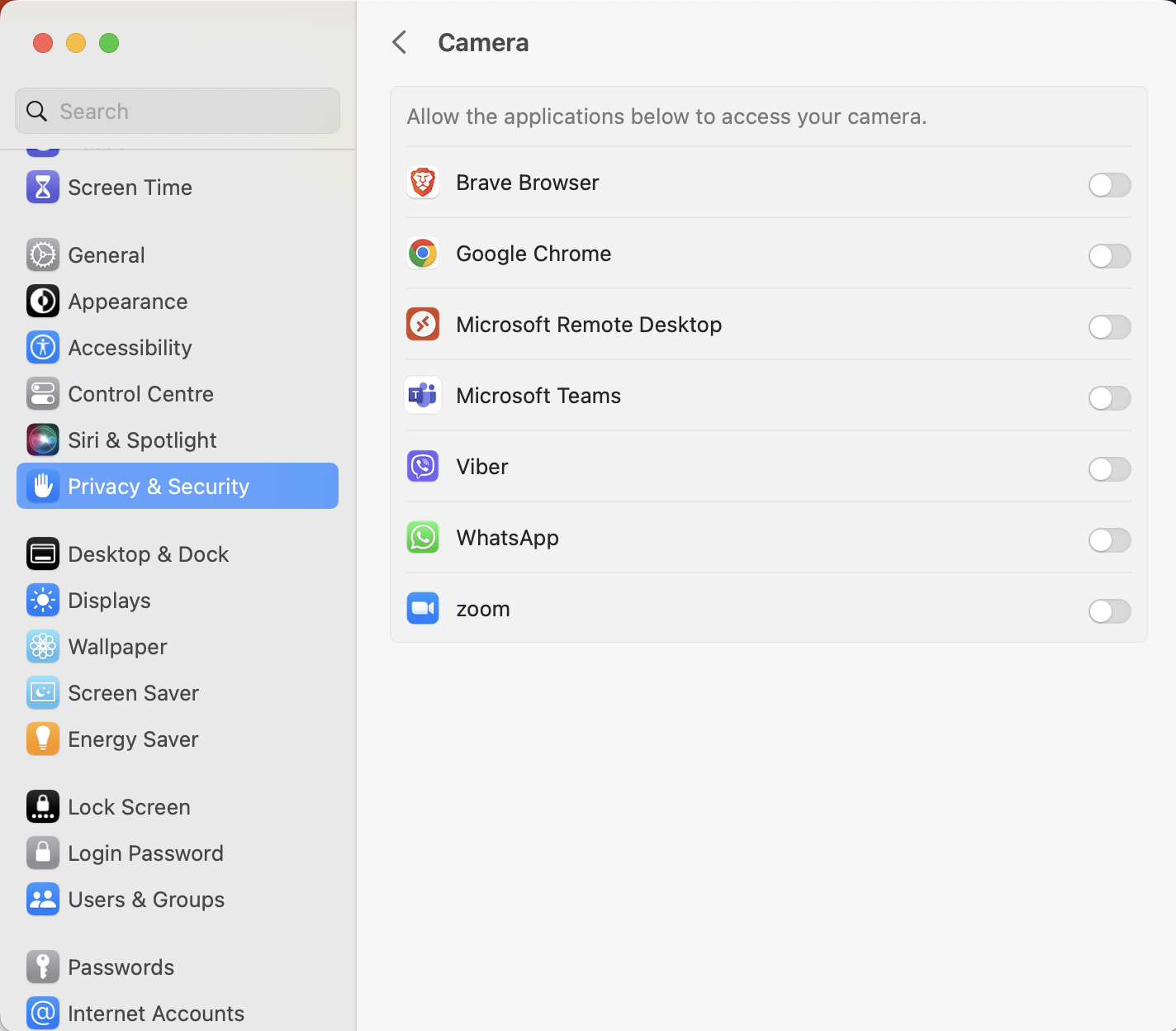Turn on camera access for Microsoft Teams
1176x1031 pixels.
[1109, 398]
